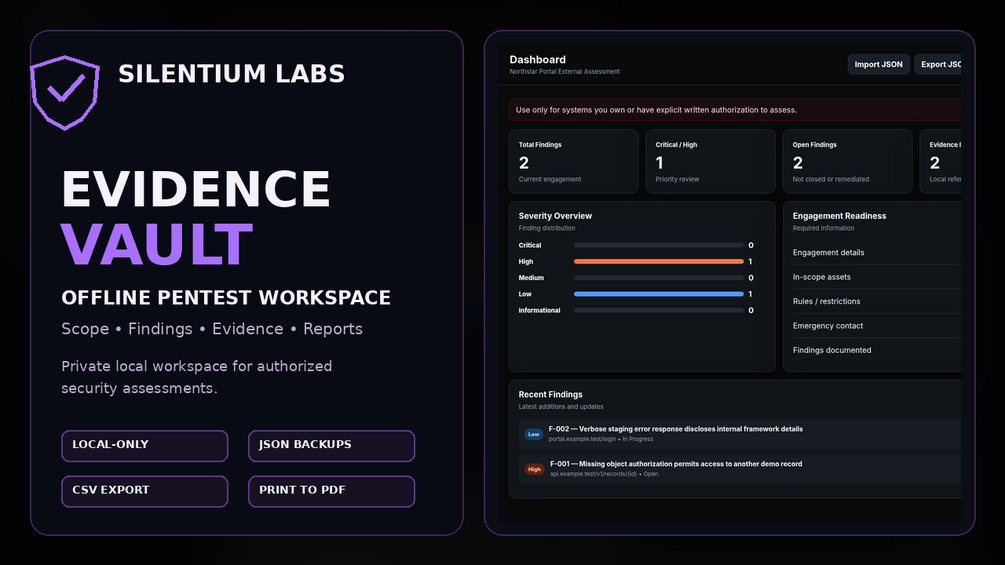Select the LOCAL-ONLY feature badge

click(x=145, y=446)
